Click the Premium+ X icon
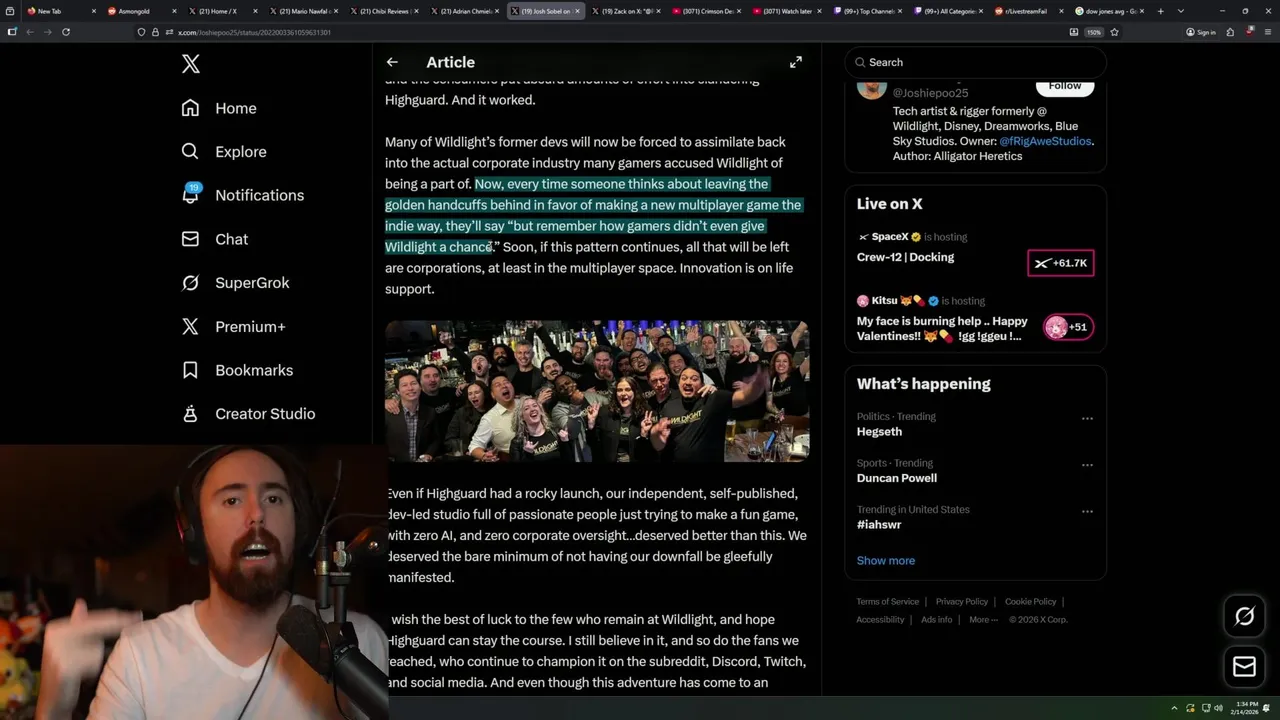This screenshot has width=1280, height=720. tap(190, 326)
